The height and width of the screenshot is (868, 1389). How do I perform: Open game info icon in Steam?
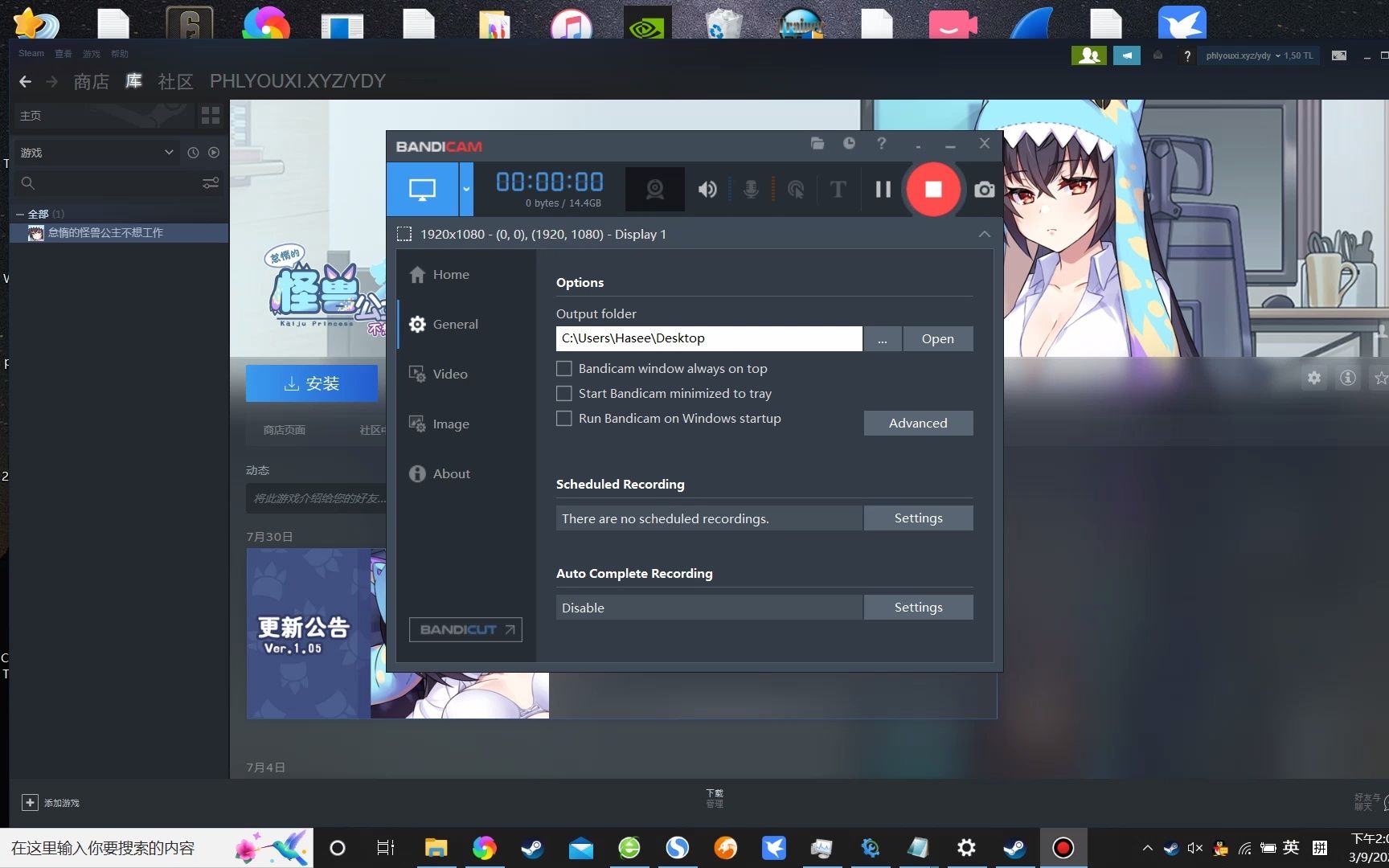(1348, 378)
